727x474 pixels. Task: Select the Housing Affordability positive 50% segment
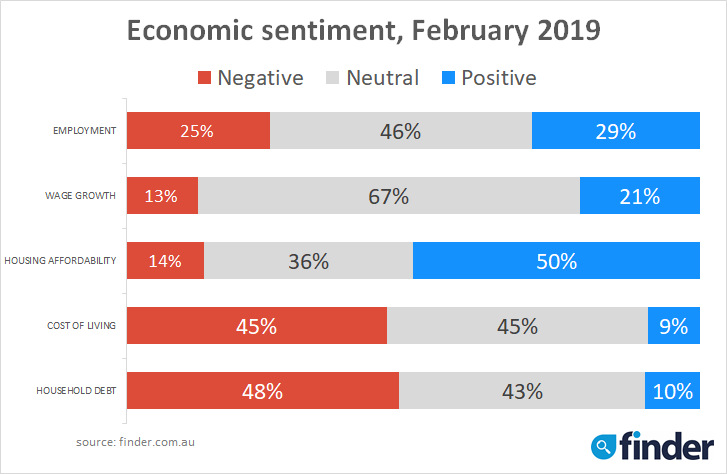point(556,261)
